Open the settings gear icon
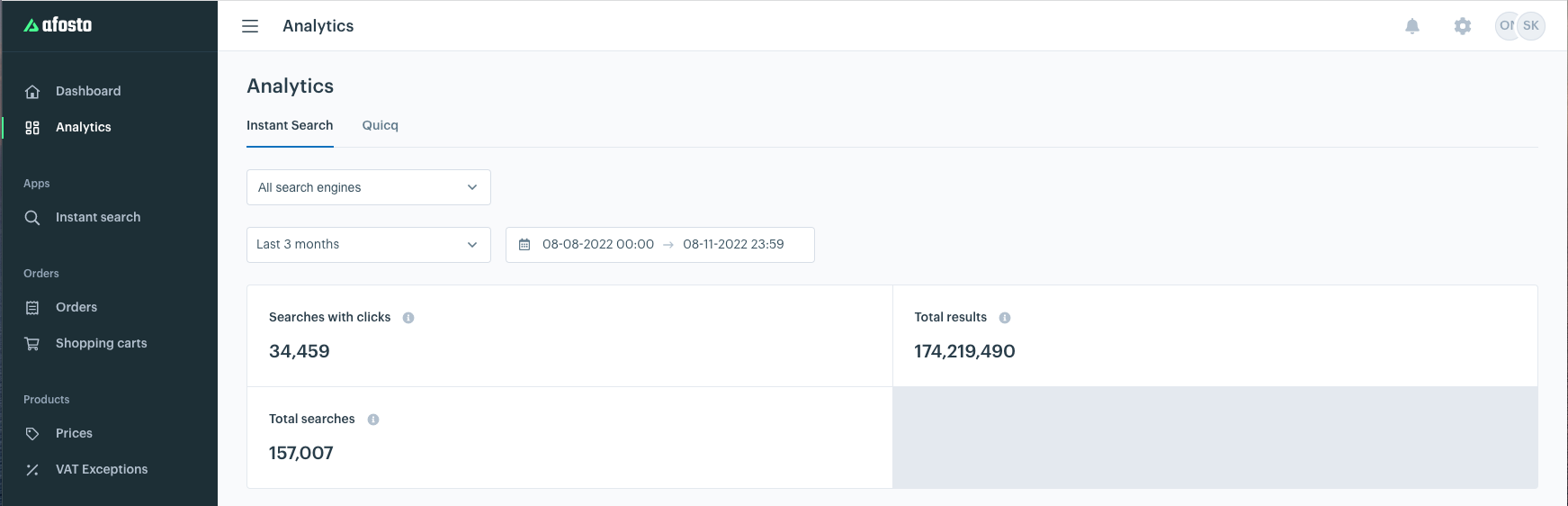 click(1463, 26)
